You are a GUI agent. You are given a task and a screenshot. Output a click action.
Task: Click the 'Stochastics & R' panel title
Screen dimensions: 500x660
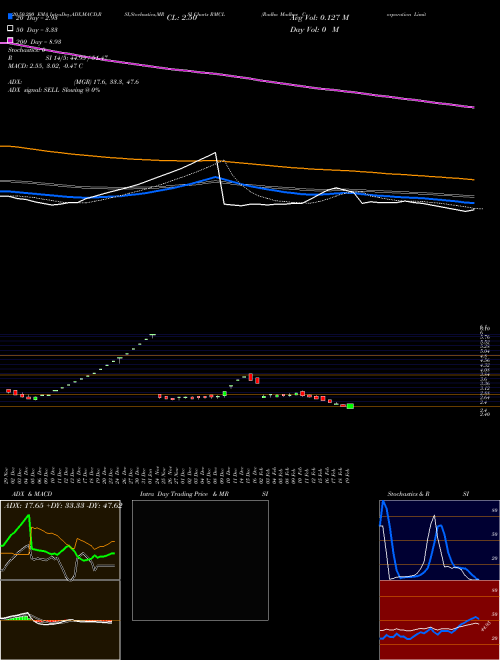pyautogui.click(x=408, y=494)
